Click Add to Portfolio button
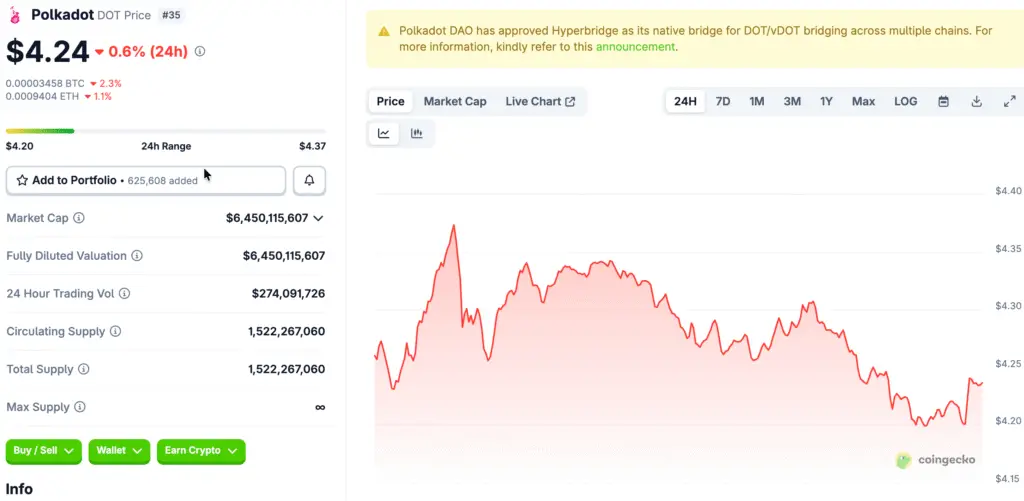 146,181
